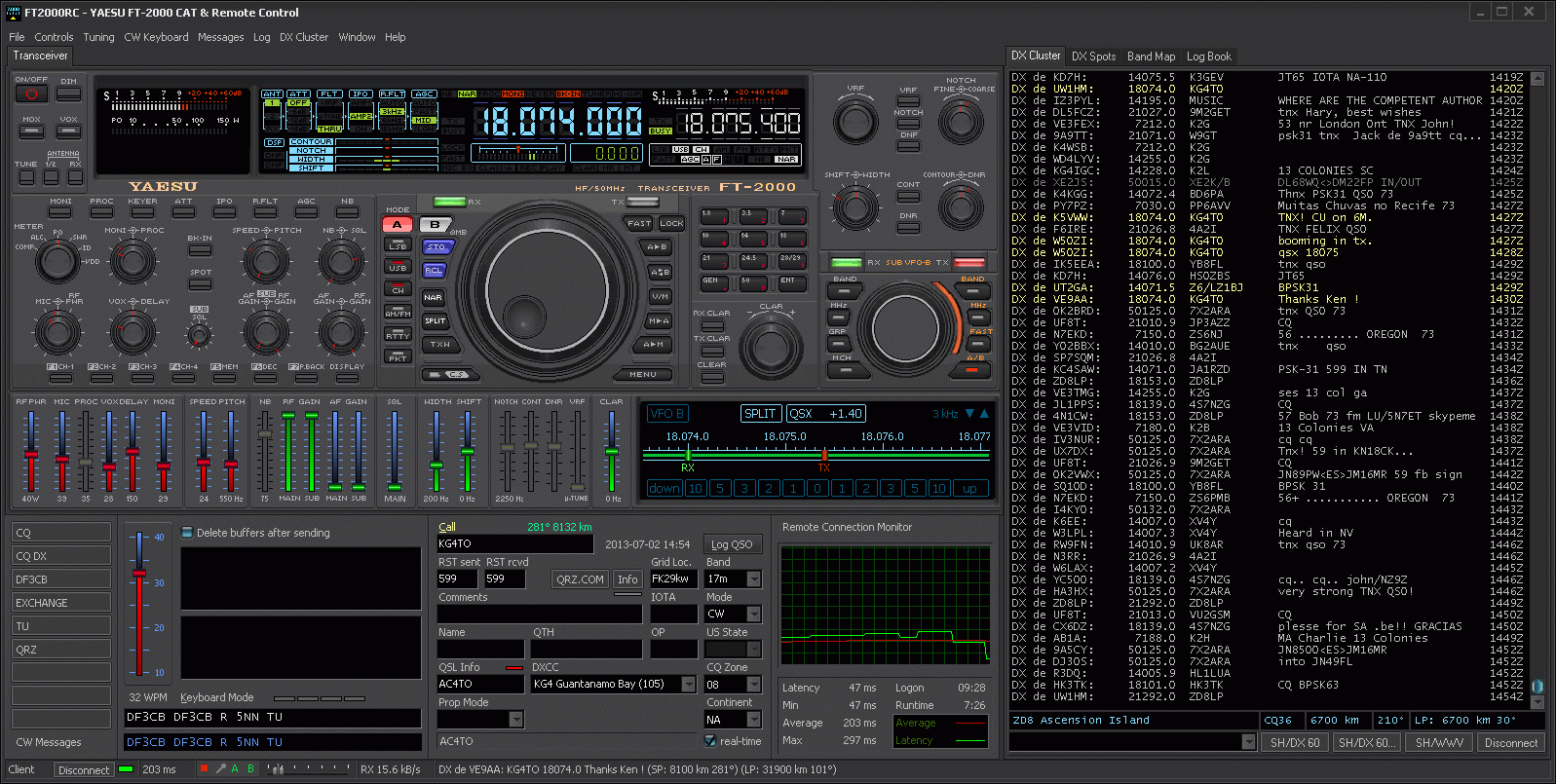This screenshot has width=1556, height=784.
Task: Select PKT packet mode button
Action: pos(398,358)
